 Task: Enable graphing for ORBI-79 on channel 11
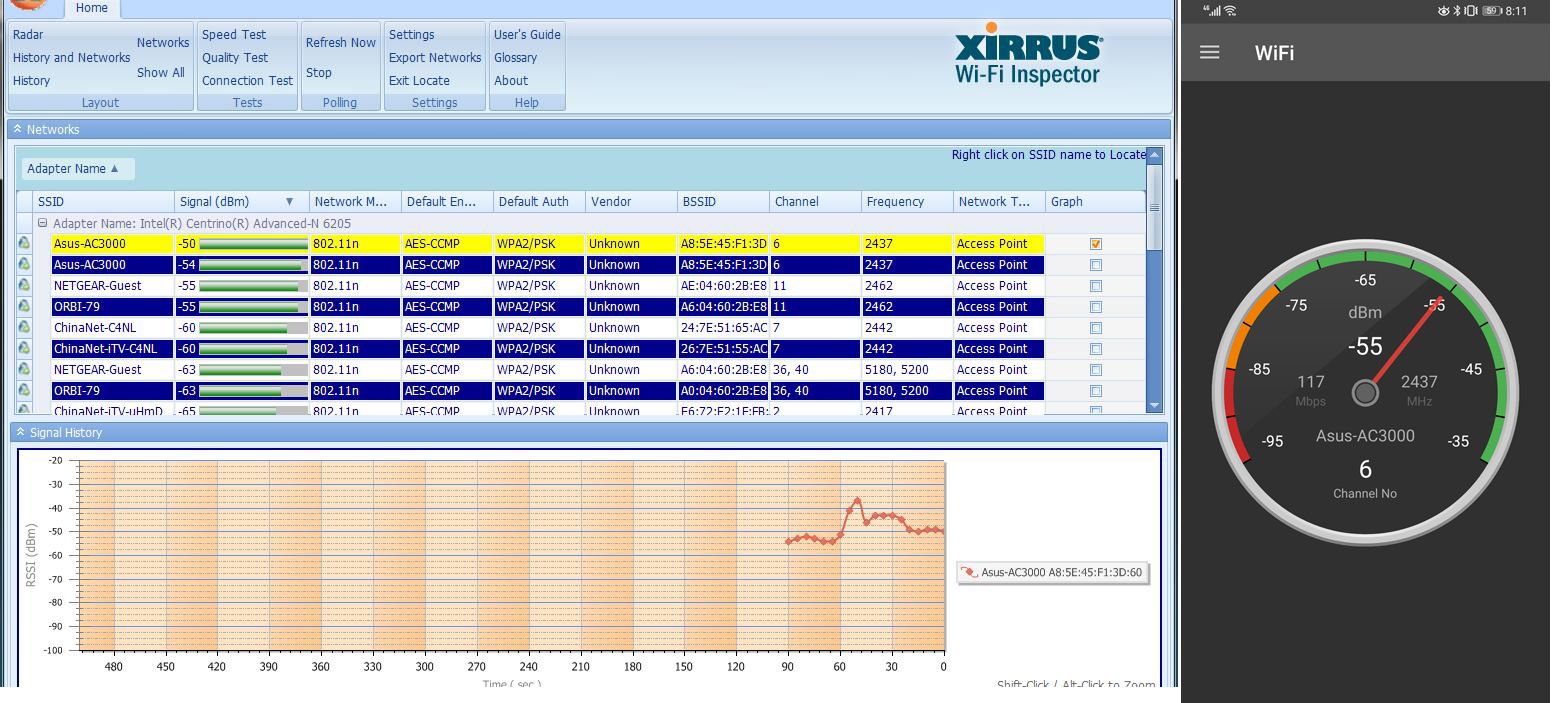(1096, 307)
